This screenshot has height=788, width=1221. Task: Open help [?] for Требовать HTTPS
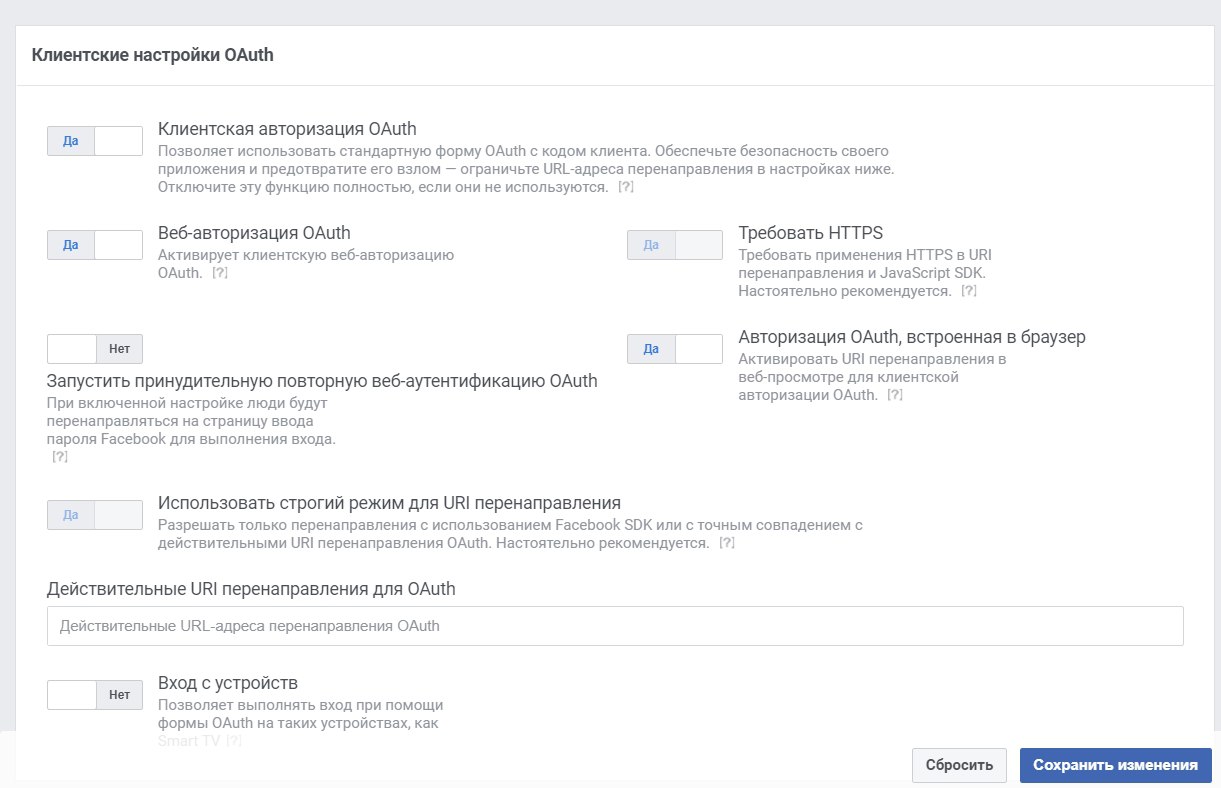(x=968, y=291)
